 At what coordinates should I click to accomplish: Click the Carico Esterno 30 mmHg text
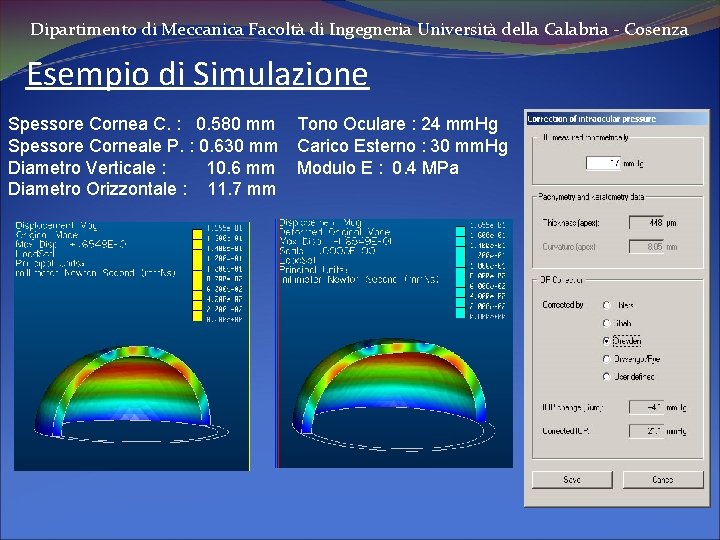(402, 146)
